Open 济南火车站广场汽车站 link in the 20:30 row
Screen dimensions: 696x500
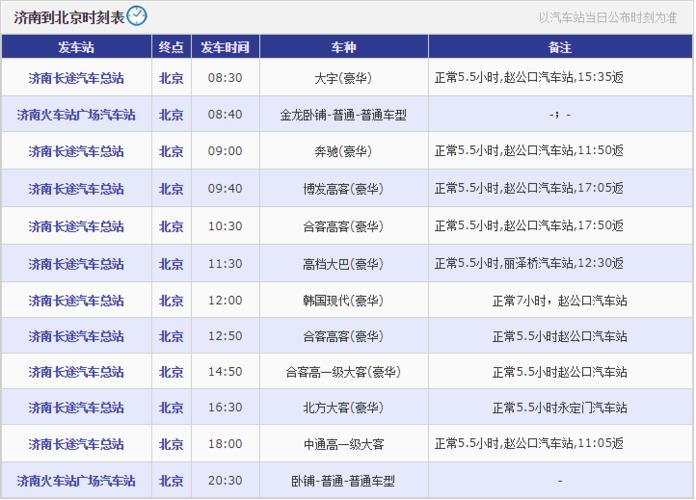[76, 481]
